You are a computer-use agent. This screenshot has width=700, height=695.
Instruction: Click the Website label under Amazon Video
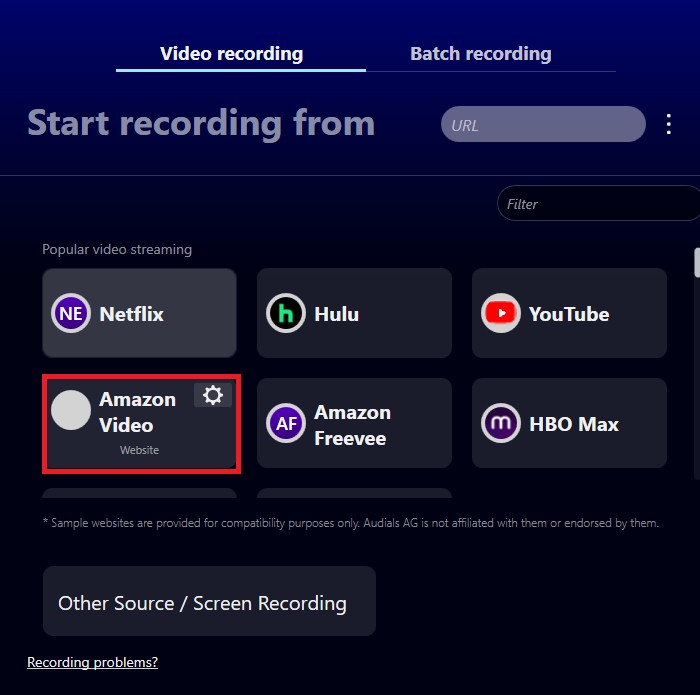click(139, 450)
